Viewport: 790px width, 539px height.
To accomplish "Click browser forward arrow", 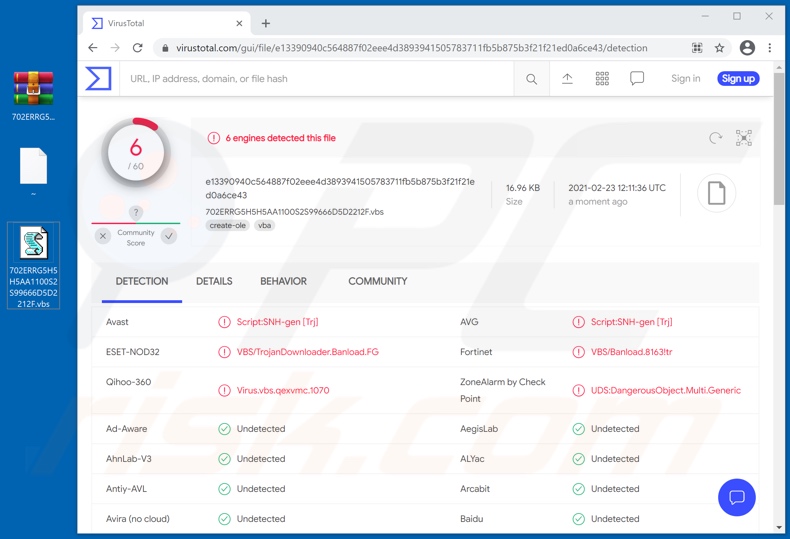I will point(115,48).
